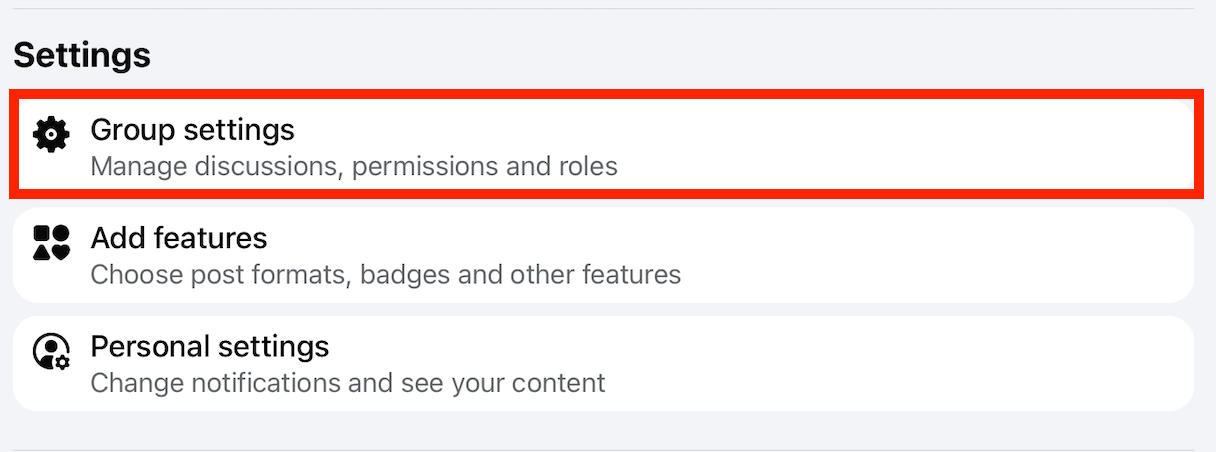Click small gear badge on Personal settings icon
Screen dimensions: 1216x452
62,361
